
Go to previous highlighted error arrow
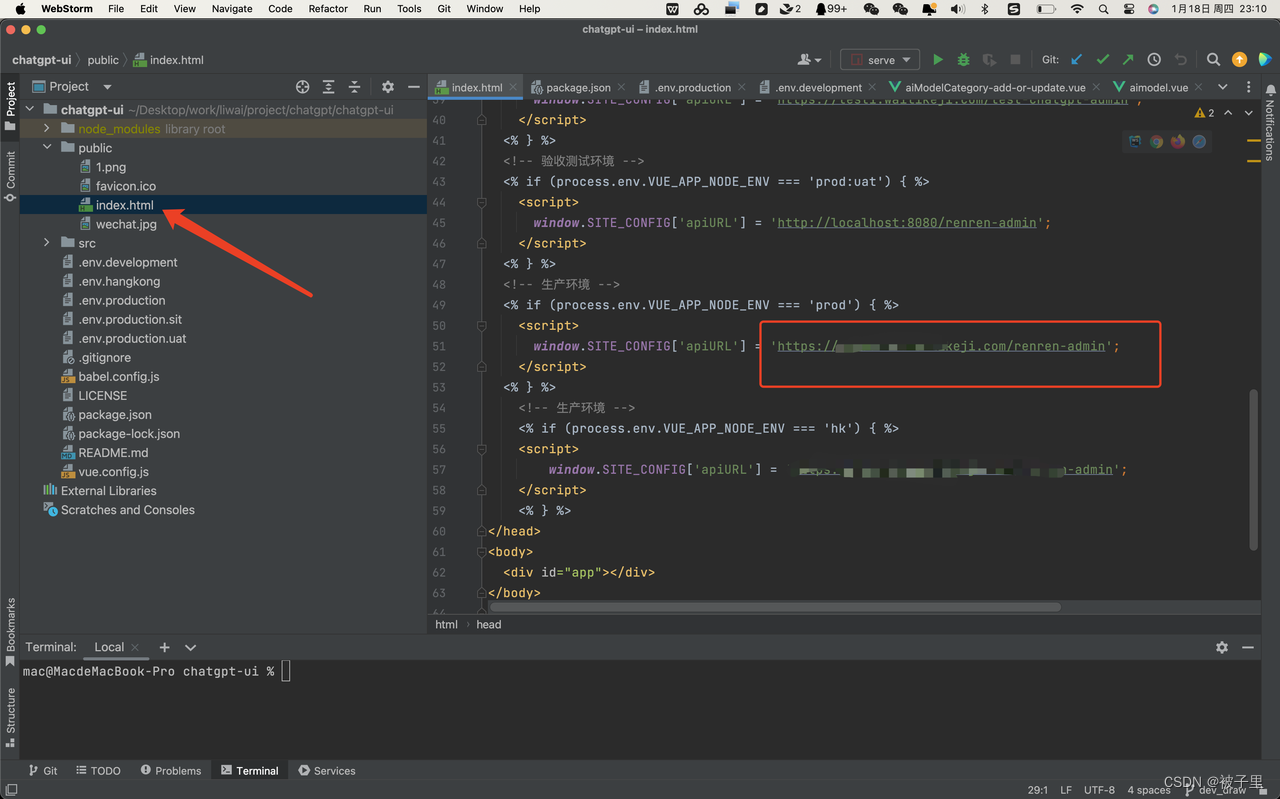pos(1228,113)
